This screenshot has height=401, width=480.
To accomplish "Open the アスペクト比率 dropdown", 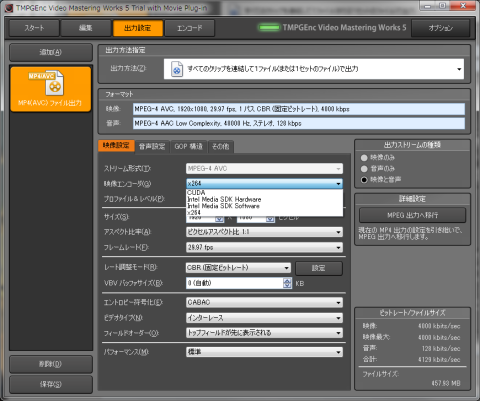I will pos(264,232).
